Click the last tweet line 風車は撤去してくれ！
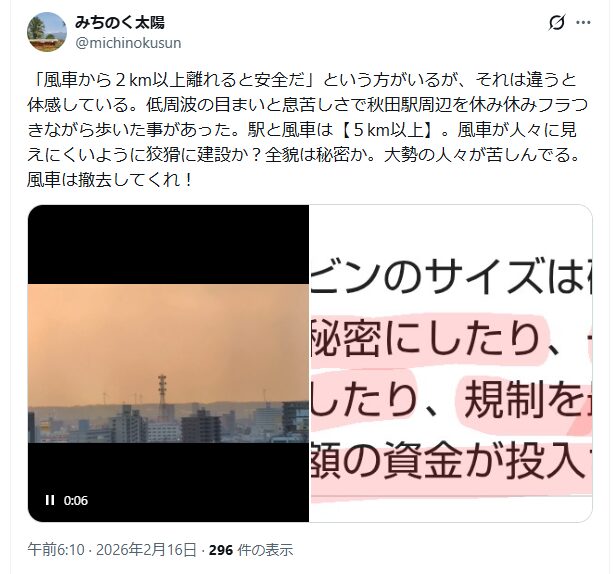This screenshot has height=574, width=614. pos(110,180)
